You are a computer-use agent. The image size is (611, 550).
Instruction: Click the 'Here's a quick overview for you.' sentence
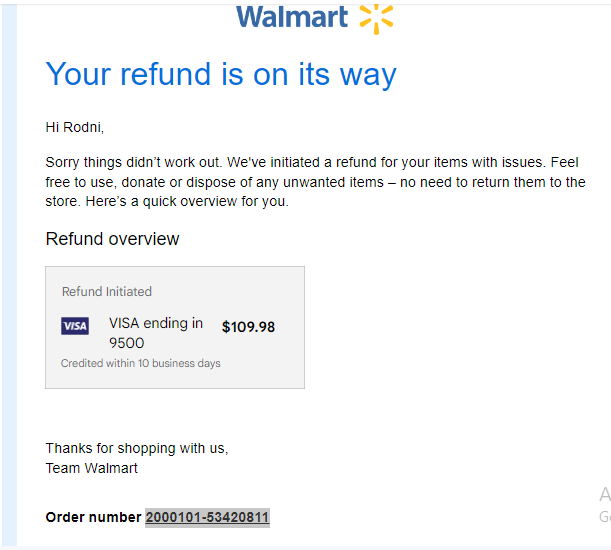(x=187, y=202)
